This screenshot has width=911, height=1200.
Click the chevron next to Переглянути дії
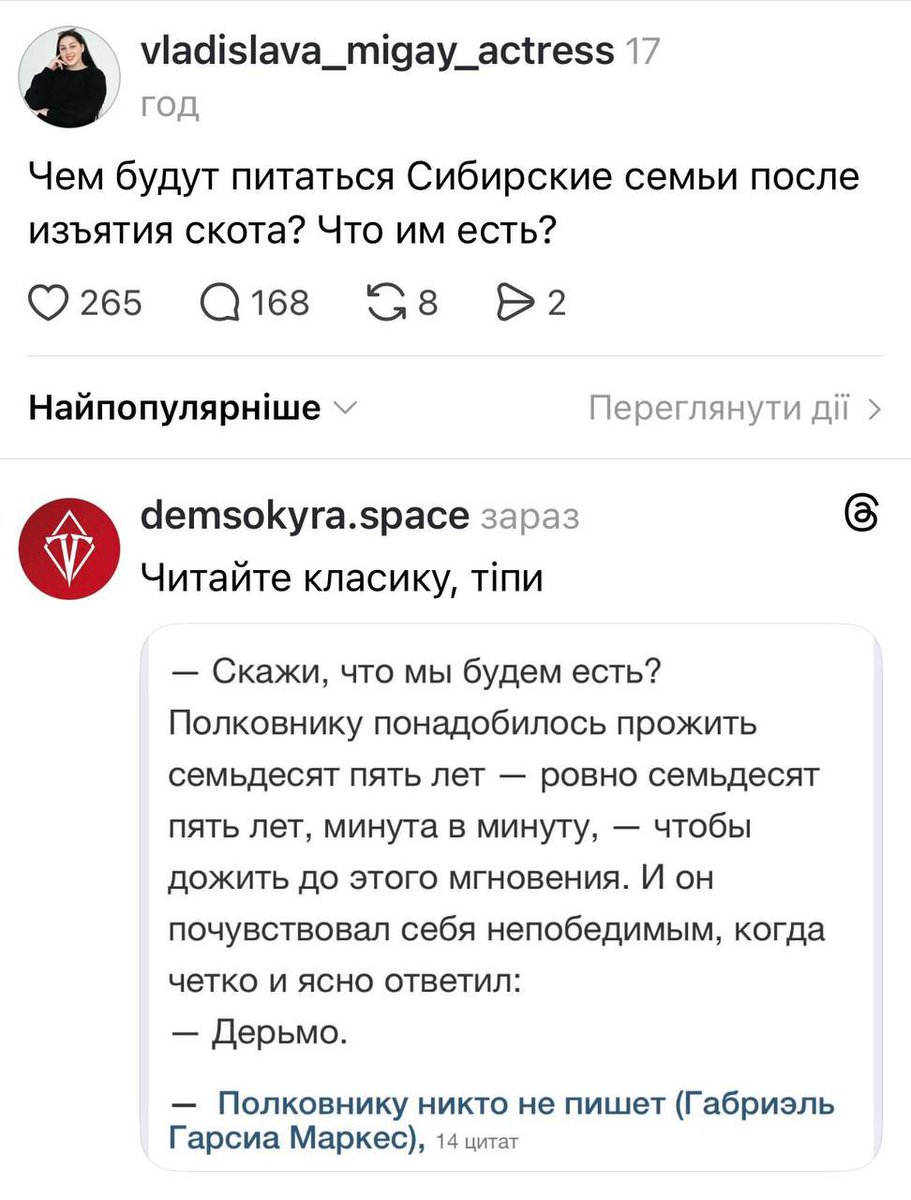tap(875, 408)
